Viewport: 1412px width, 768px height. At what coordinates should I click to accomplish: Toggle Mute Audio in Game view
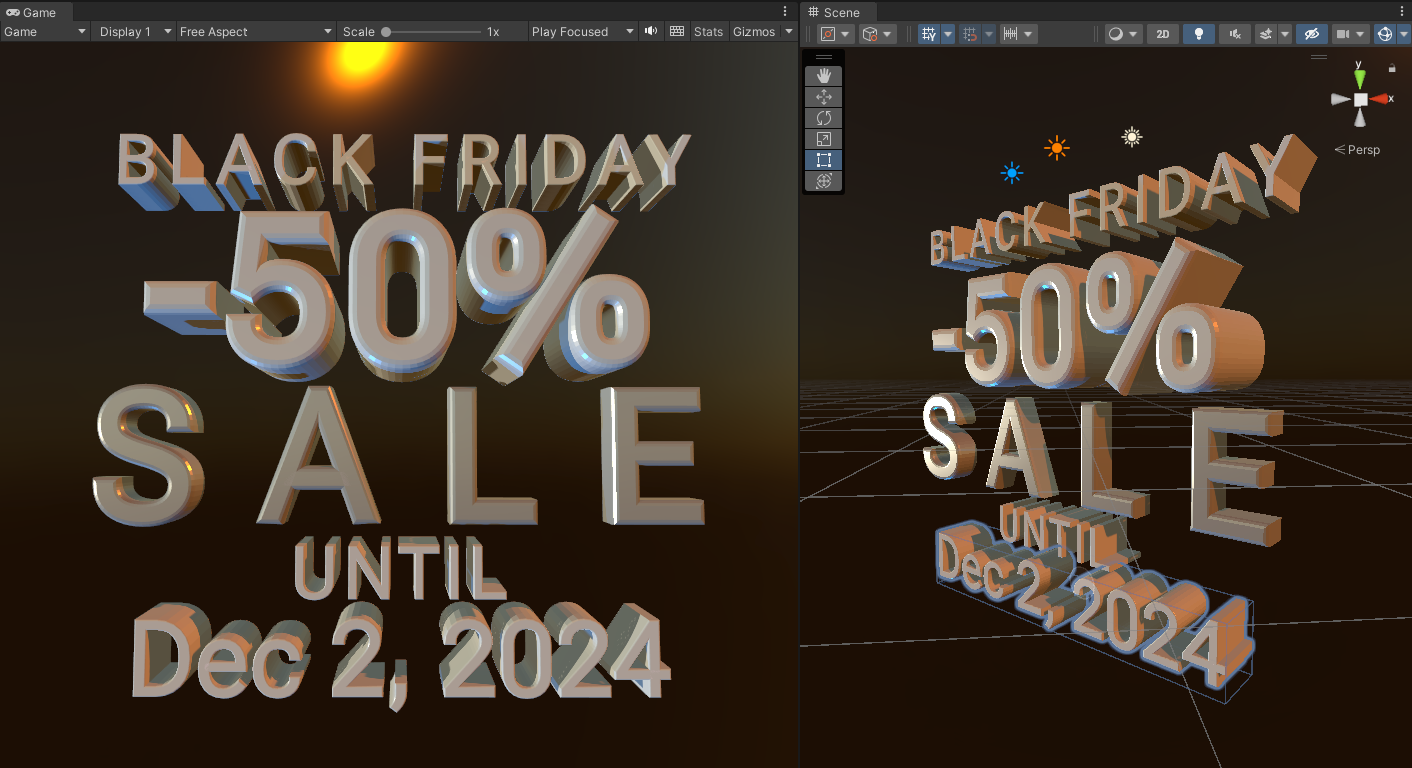pyautogui.click(x=651, y=31)
